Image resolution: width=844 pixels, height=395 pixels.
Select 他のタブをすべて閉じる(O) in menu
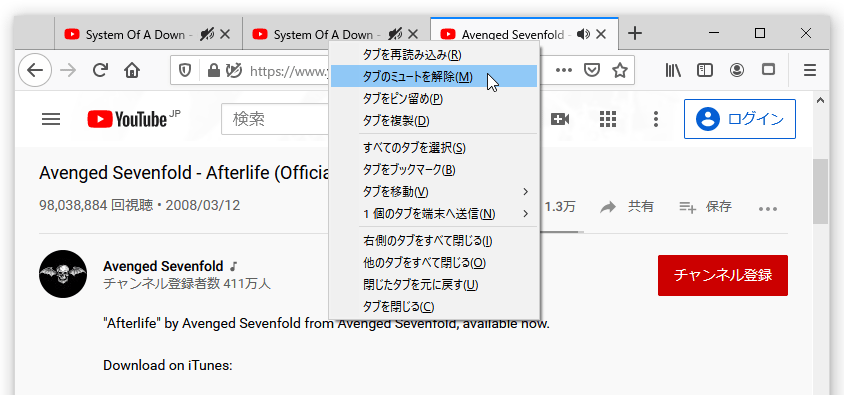[x=434, y=263]
